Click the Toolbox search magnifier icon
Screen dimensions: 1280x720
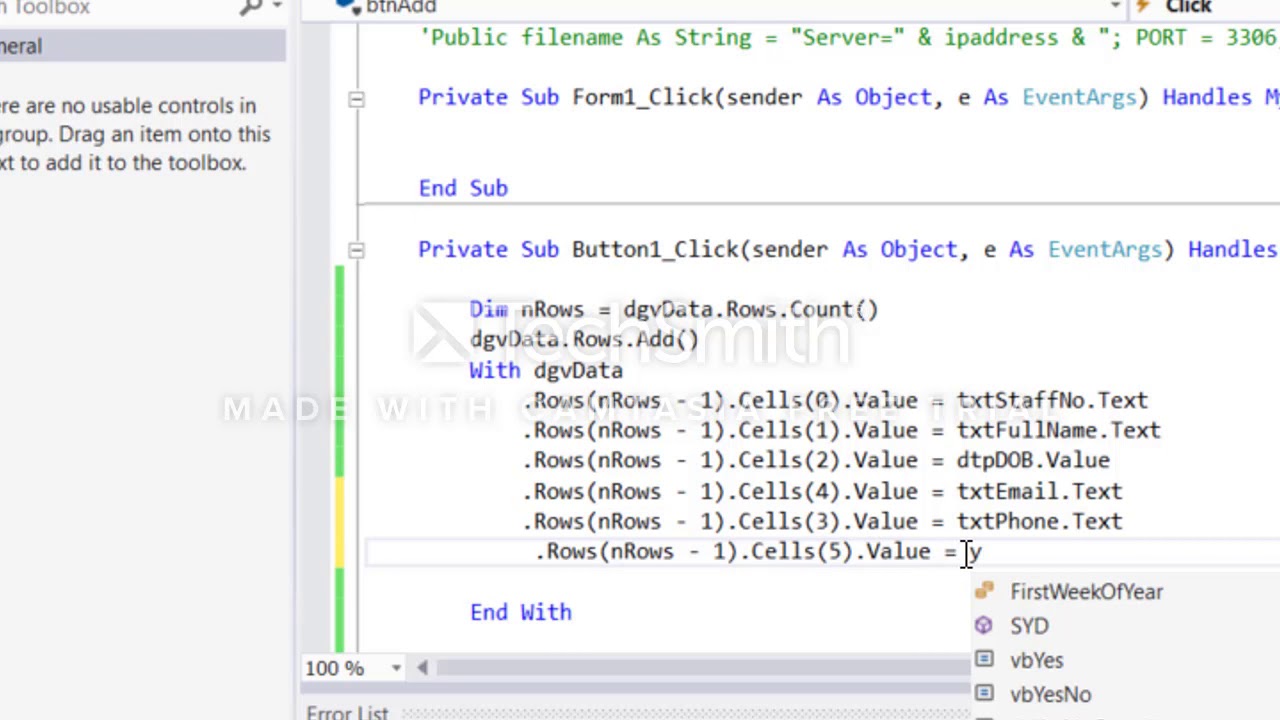tap(251, 7)
